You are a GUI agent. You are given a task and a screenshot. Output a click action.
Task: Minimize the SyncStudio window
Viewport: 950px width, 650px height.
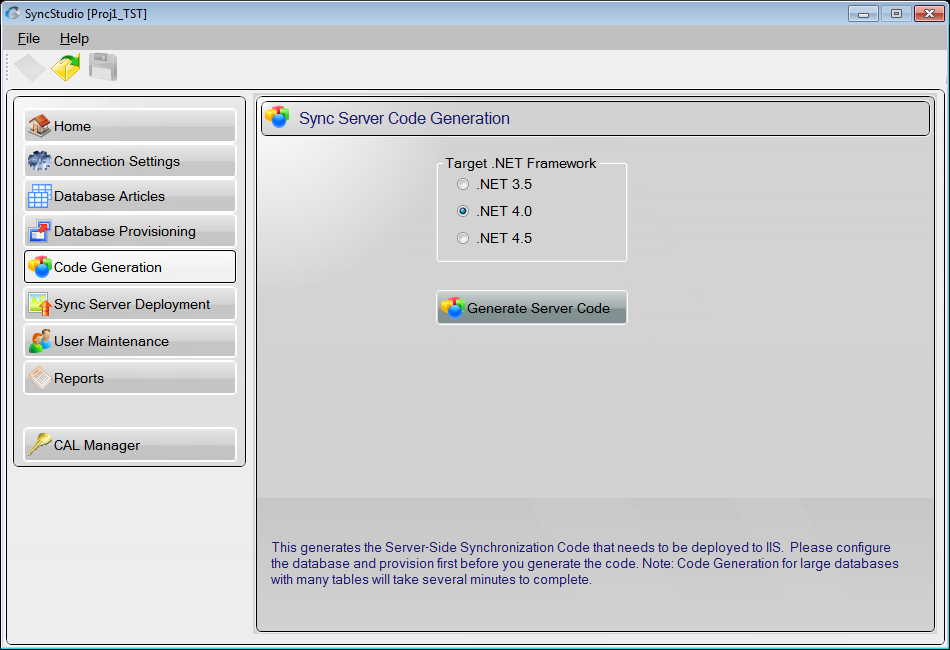(863, 13)
